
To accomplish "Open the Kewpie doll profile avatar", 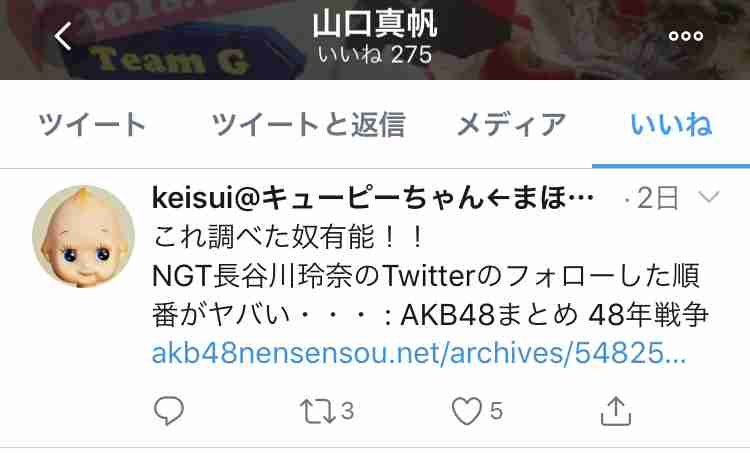I will point(84,236).
